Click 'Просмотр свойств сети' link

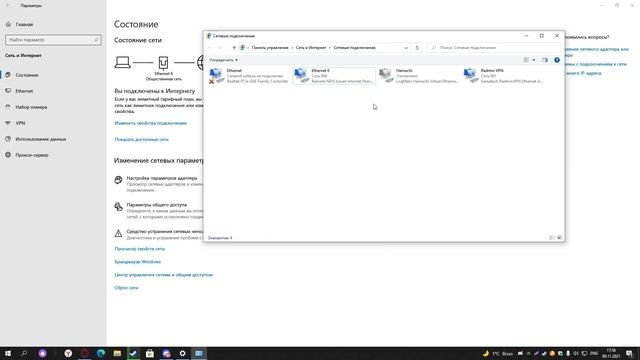coord(140,249)
